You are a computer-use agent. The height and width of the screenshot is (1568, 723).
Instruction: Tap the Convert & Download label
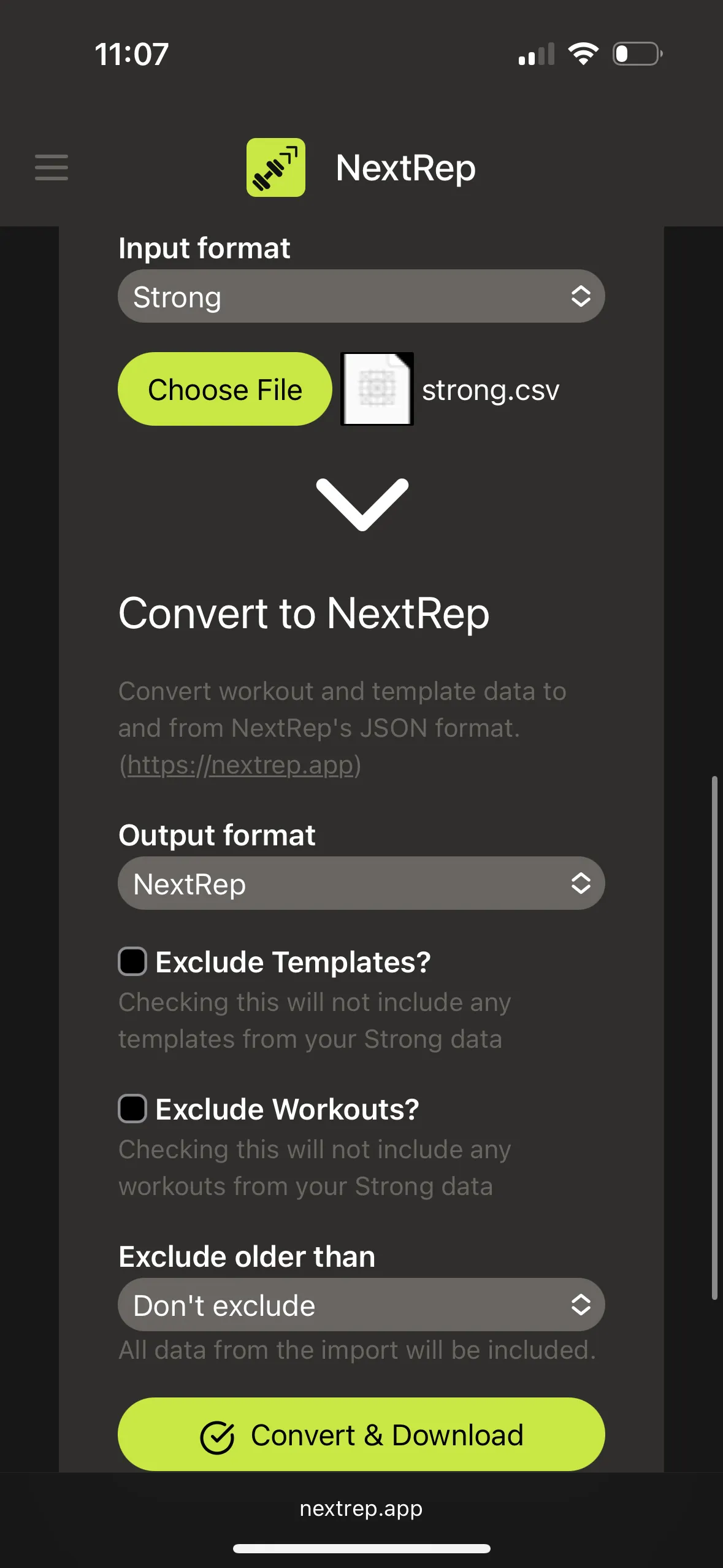pos(387,1435)
